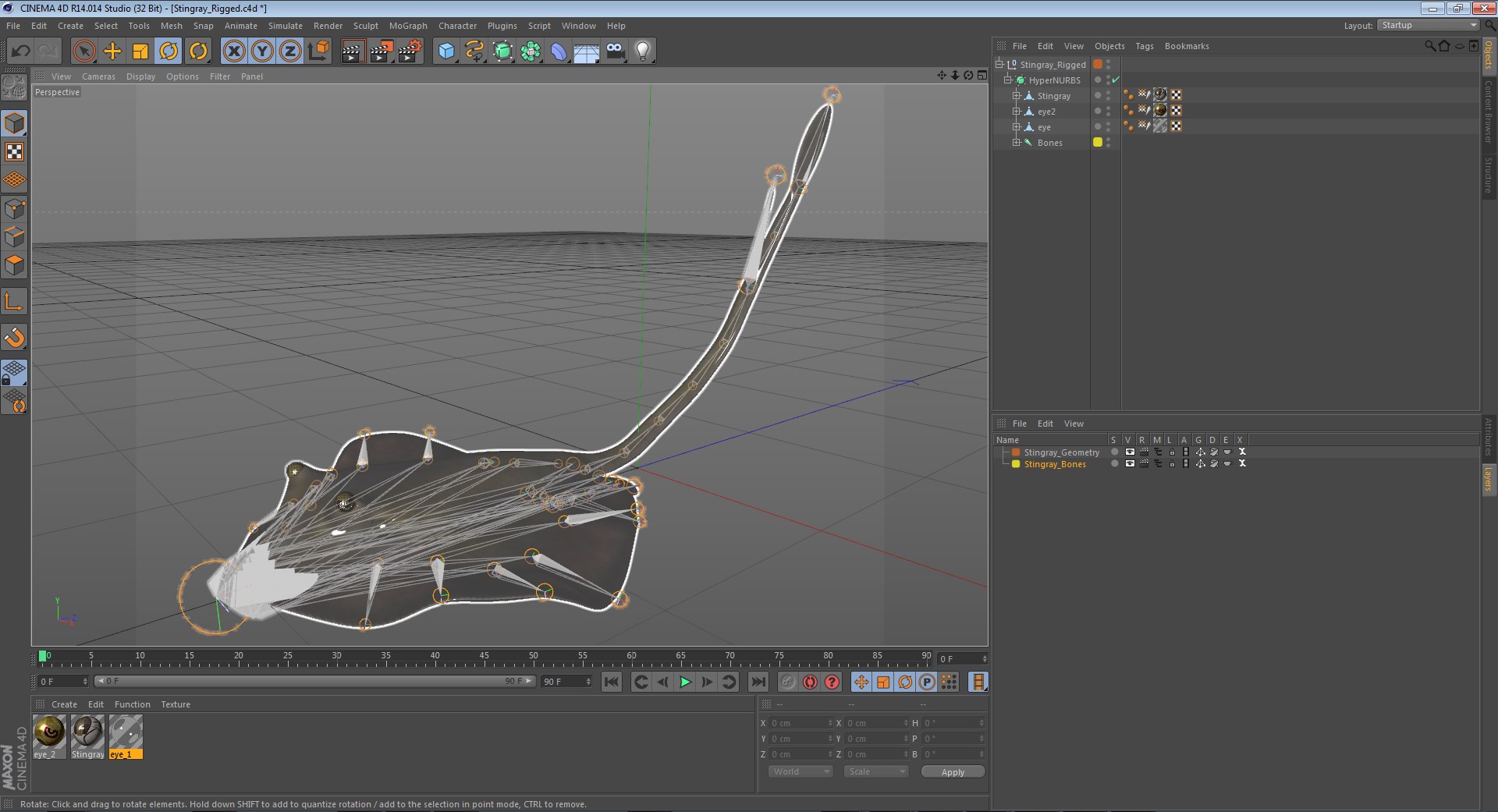The image size is (1498, 812).
Task: Toggle HyperNURBS enable checkmark
Action: coord(1116,80)
